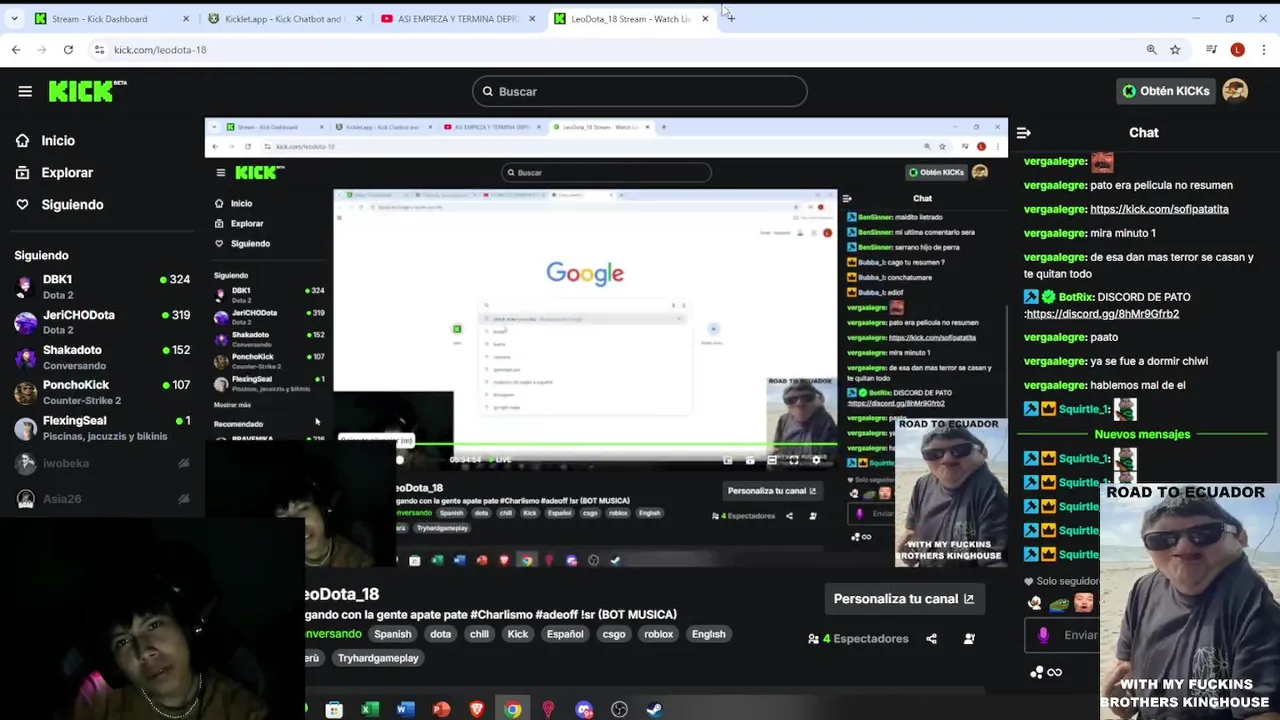1280x720 pixels.
Task: Open Google Chrome from the taskbar
Action: pos(512,710)
